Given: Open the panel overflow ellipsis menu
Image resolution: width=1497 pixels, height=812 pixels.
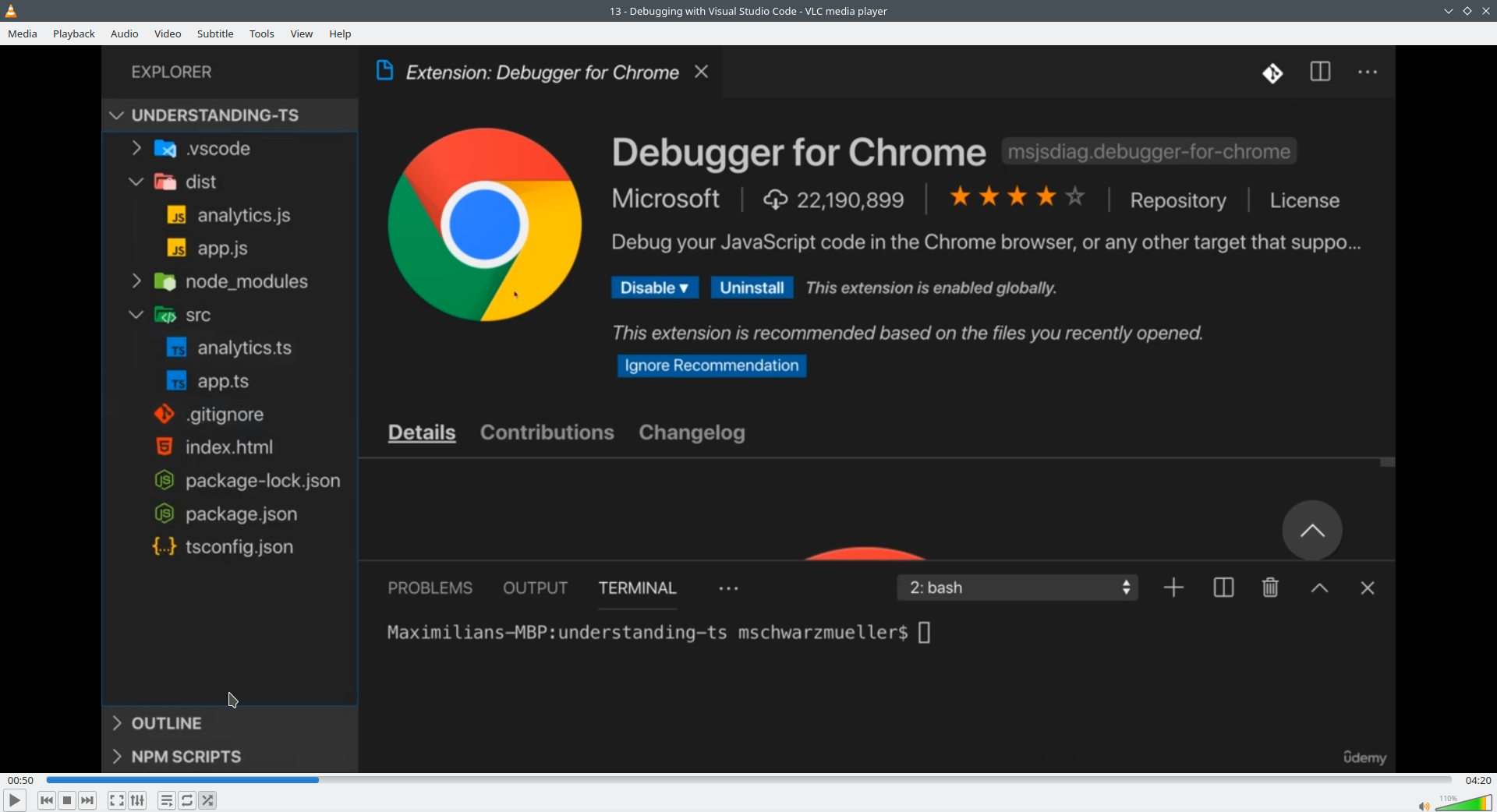Looking at the screenshot, I should pos(728,589).
